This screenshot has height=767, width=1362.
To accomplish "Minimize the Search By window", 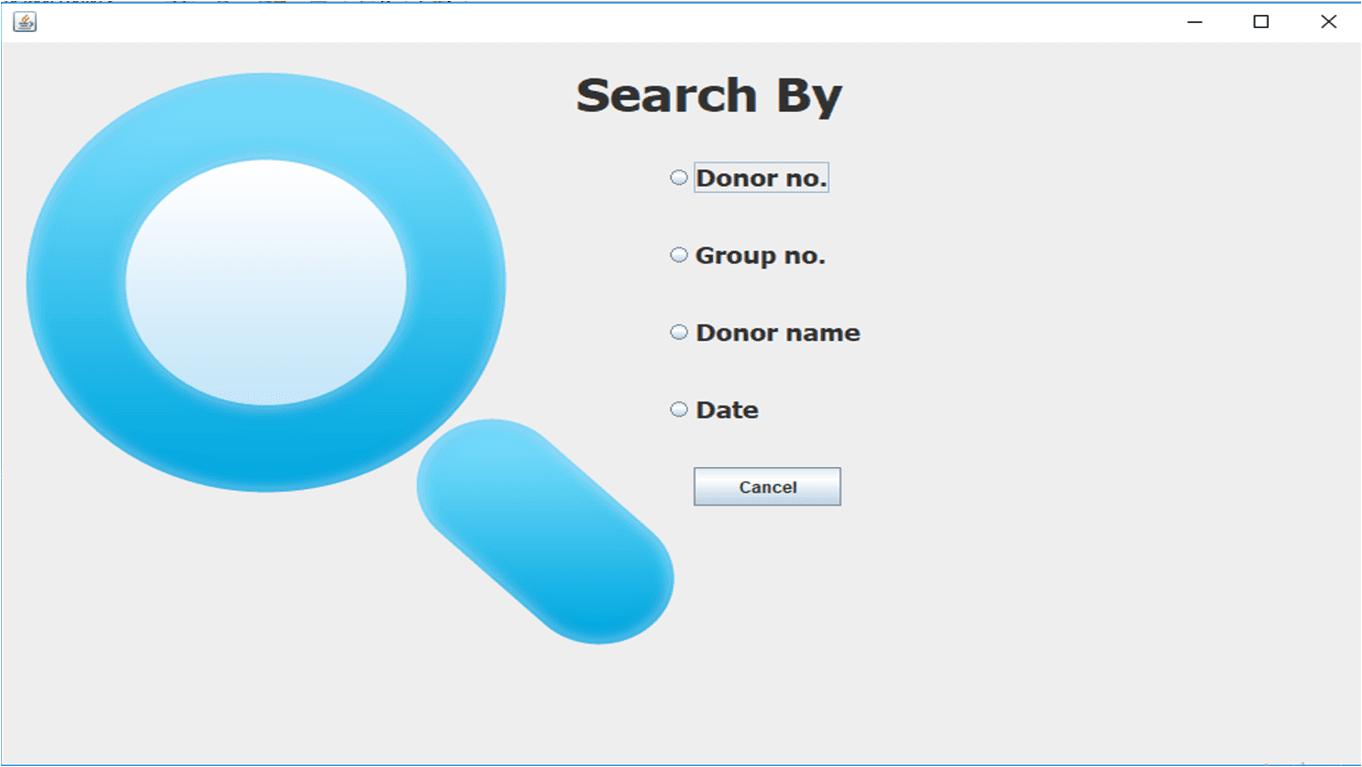I will 1194,22.
